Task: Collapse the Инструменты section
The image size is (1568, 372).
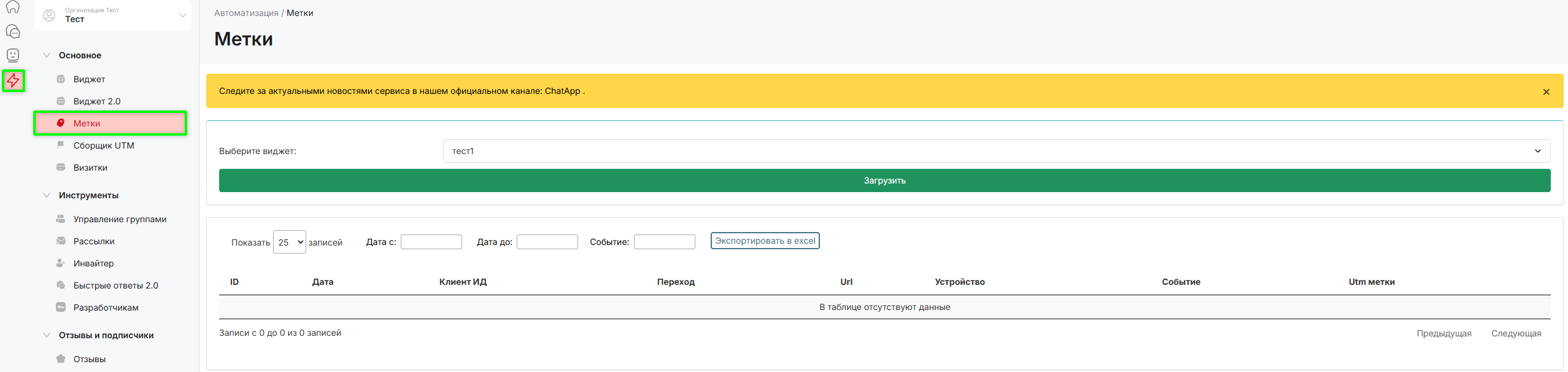Action: pos(47,195)
